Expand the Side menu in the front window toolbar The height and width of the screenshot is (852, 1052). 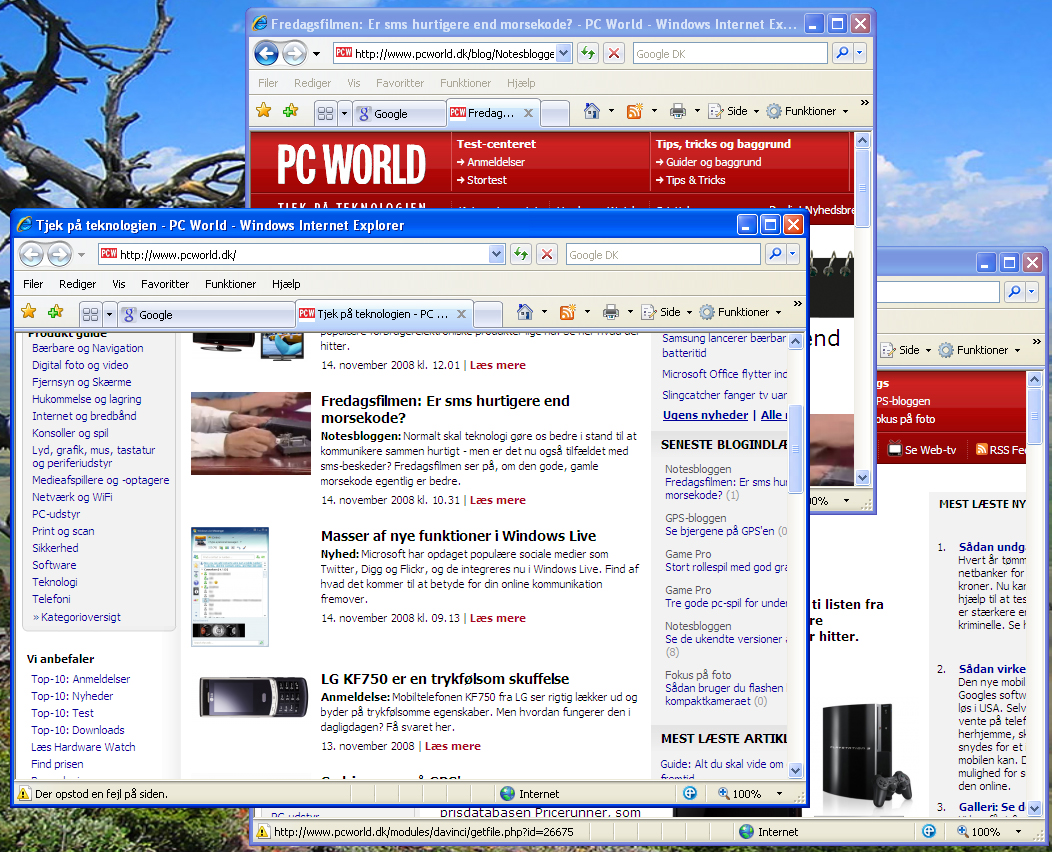[x=688, y=312]
